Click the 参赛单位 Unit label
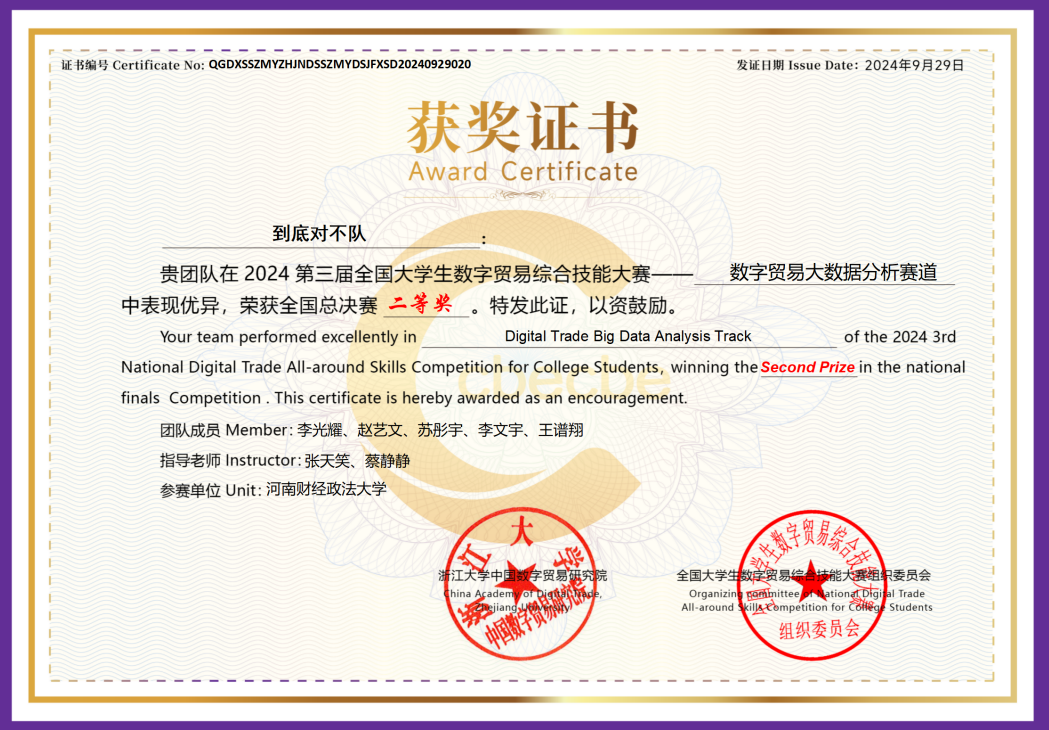 (x=210, y=490)
